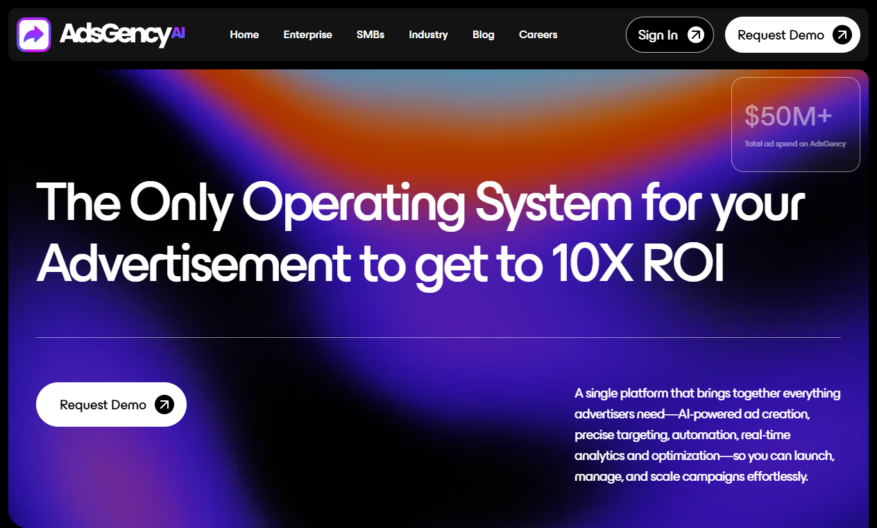This screenshot has height=528, width=877.
Task: Open the Enterprise nav item
Action: (308, 35)
